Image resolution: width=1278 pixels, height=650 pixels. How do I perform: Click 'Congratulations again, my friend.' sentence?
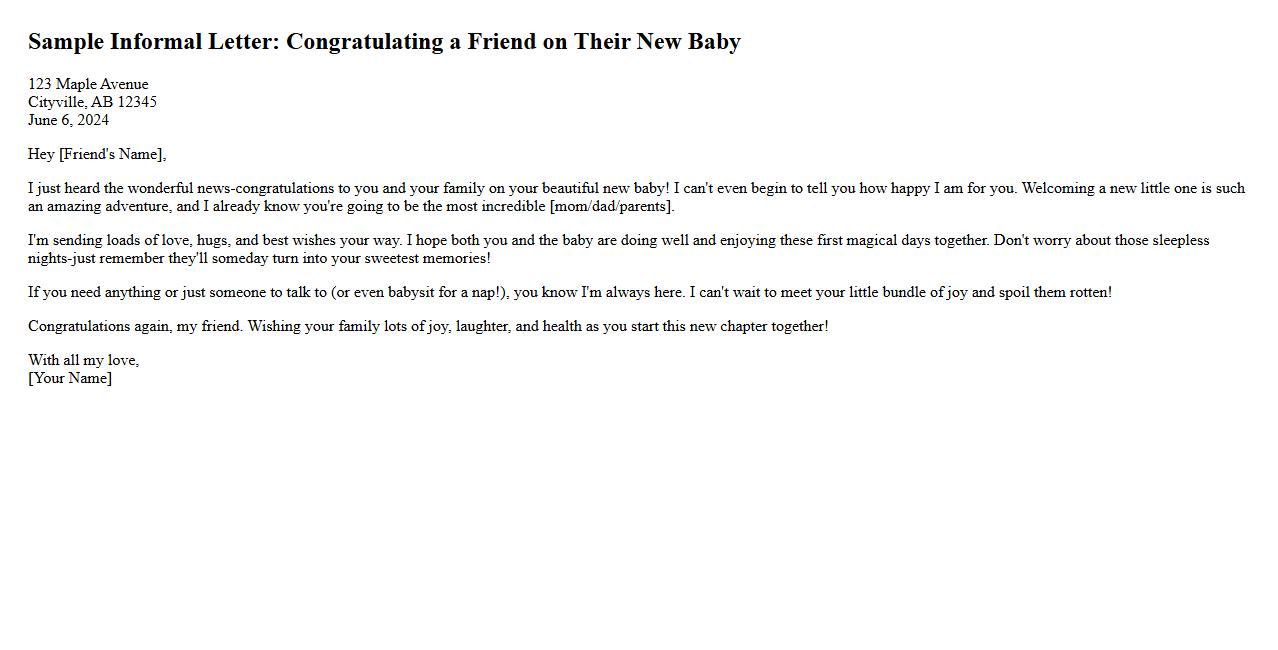[135, 326]
